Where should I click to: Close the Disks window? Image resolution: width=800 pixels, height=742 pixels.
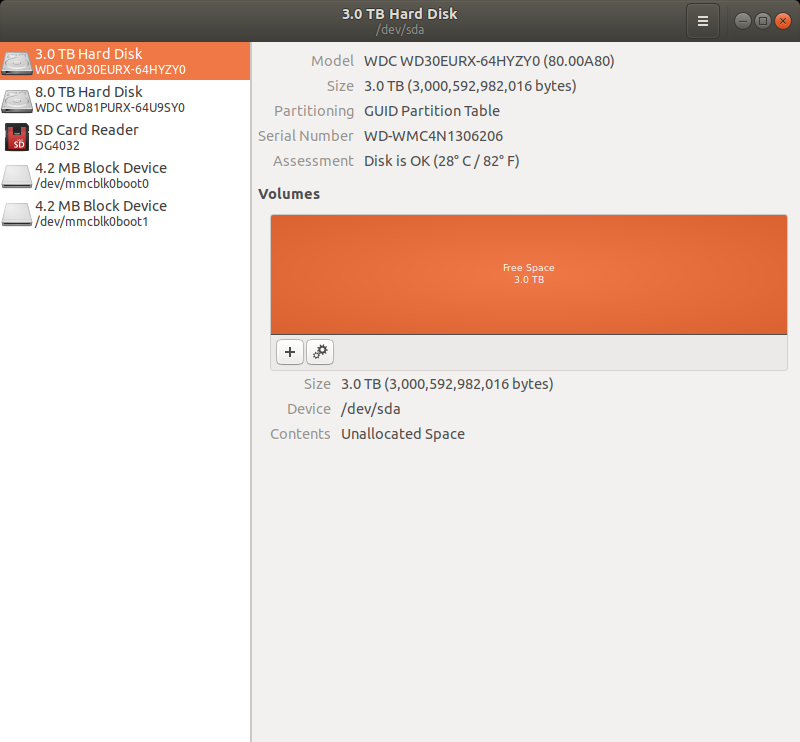[x=783, y=21]
